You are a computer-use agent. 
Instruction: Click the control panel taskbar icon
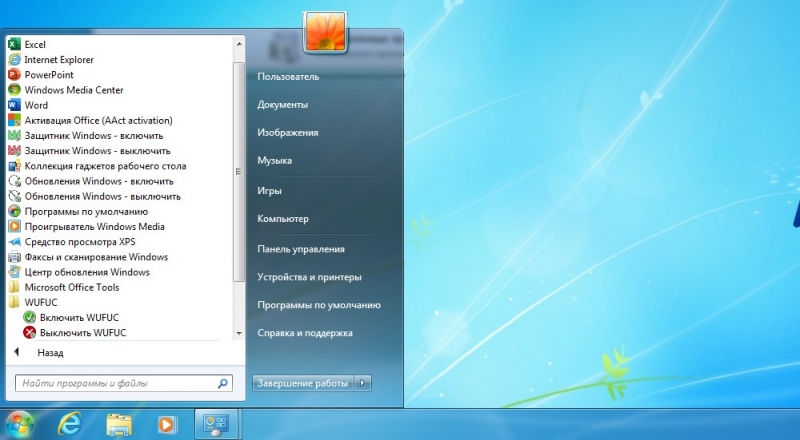216,424
